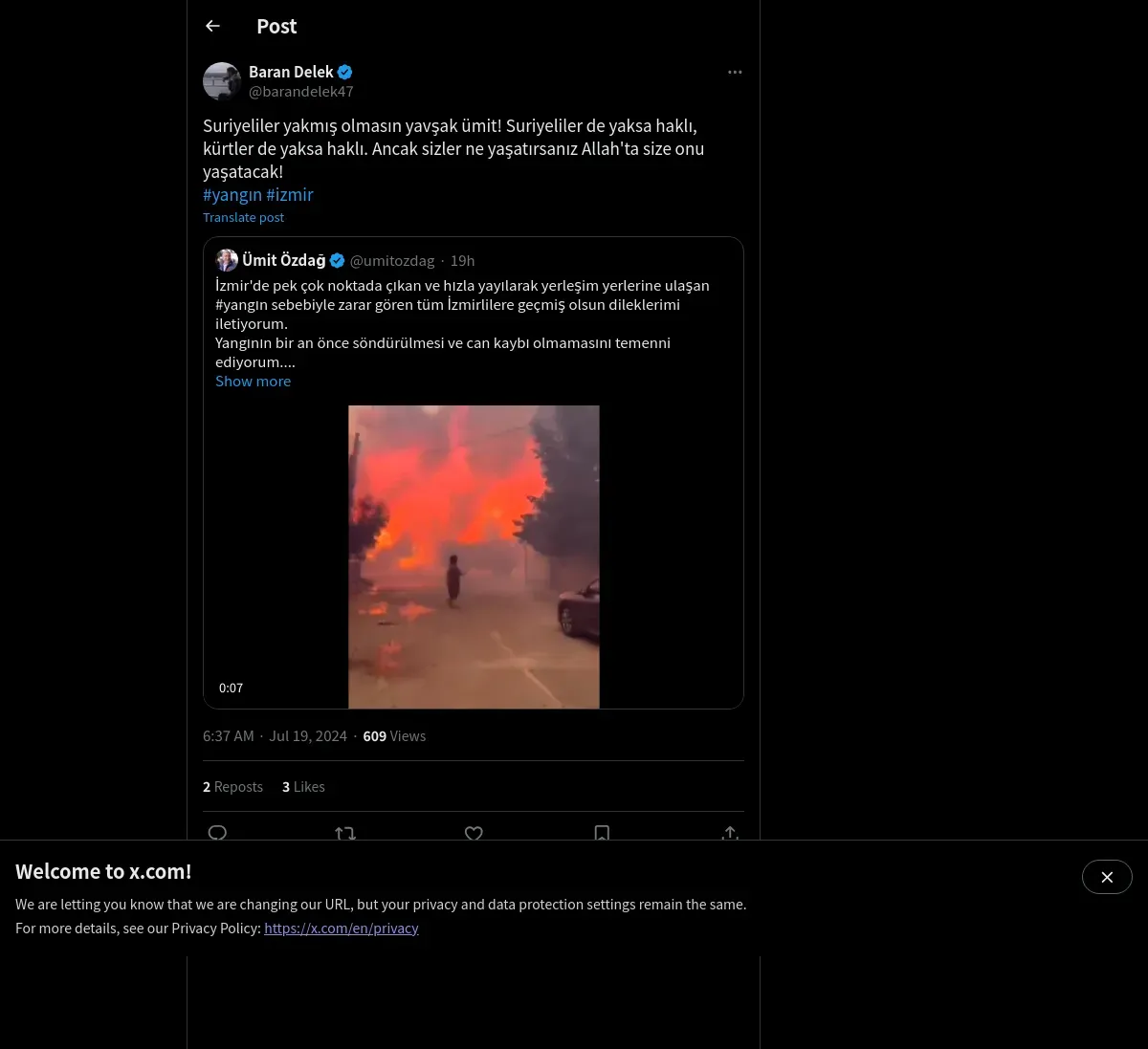Image resolution: width=1148 pixels, height=1049 pixels.
Task: View the 3 Likes list
Action: point(303,786)
